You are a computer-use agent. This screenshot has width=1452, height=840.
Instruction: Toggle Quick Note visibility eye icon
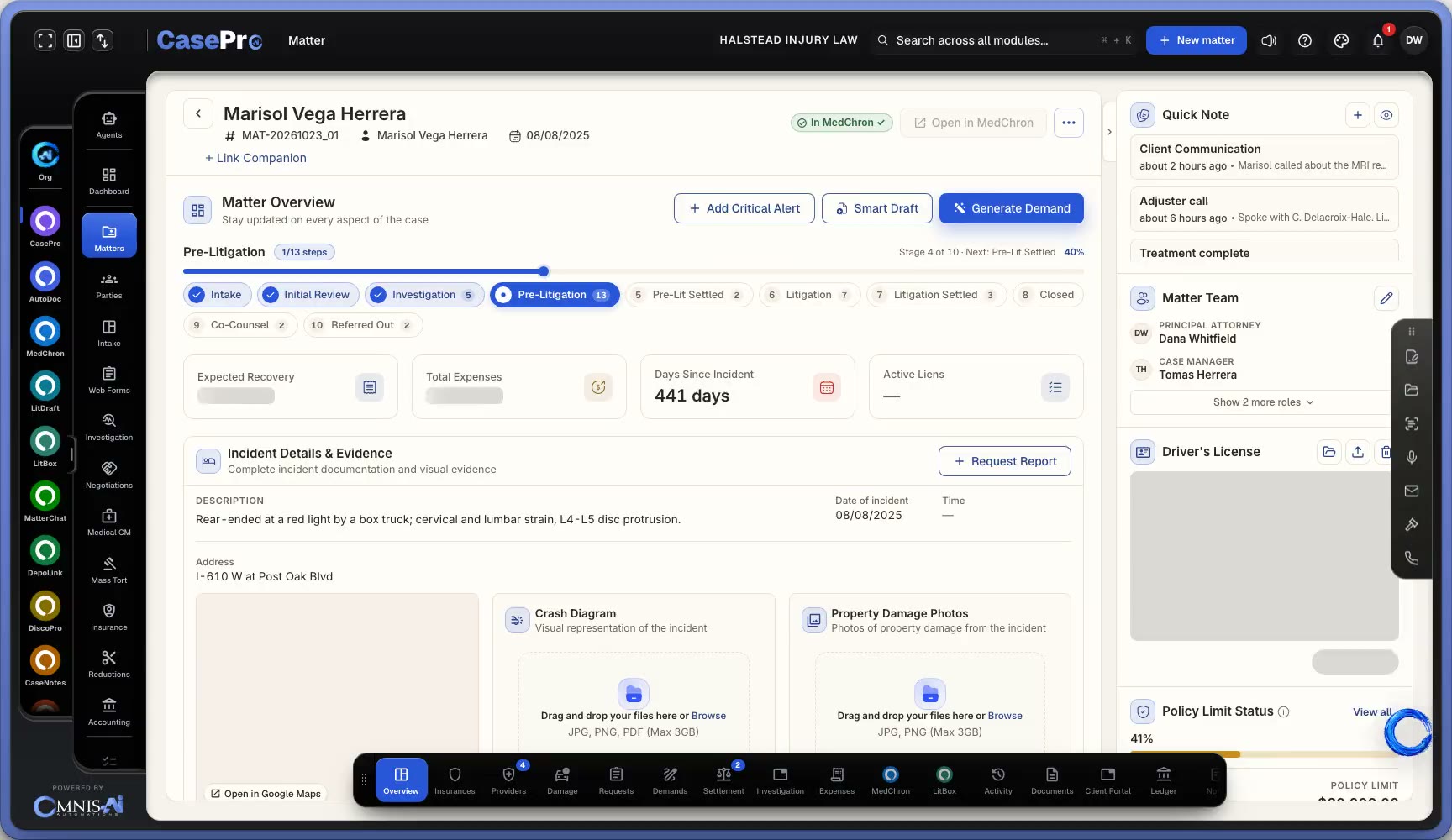tap(1386, 115)
